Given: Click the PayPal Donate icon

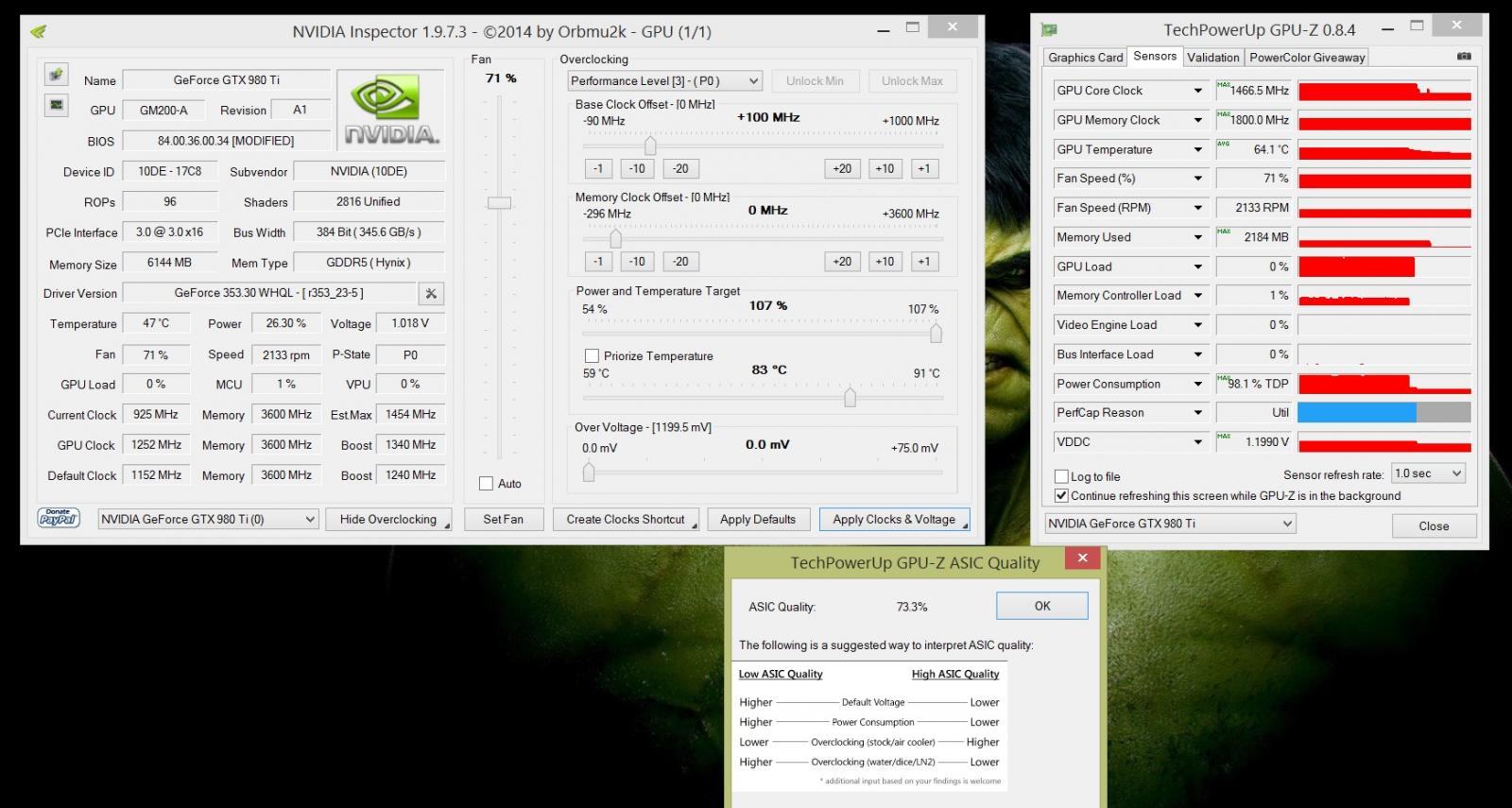Looking at the screenshot, I should tap(59, 518).
